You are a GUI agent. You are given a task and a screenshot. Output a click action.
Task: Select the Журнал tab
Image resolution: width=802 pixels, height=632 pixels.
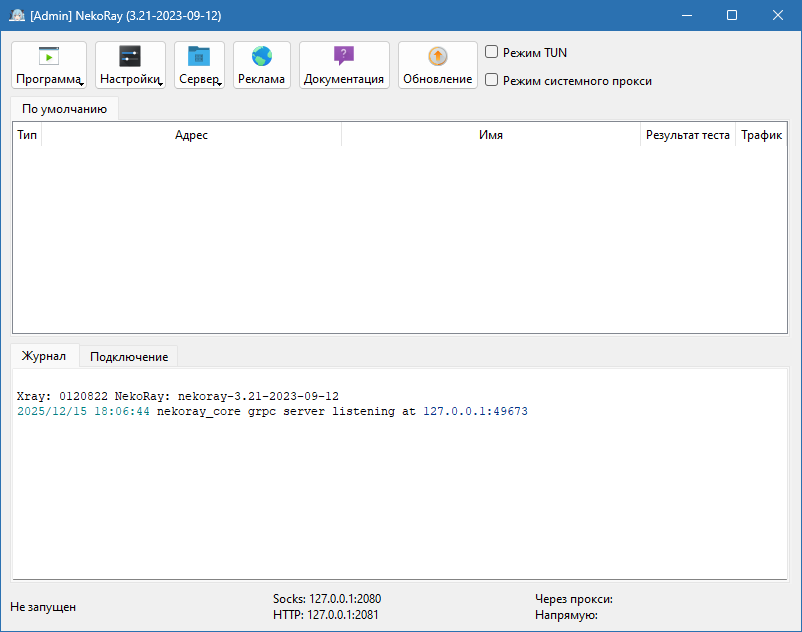[45, 356]
